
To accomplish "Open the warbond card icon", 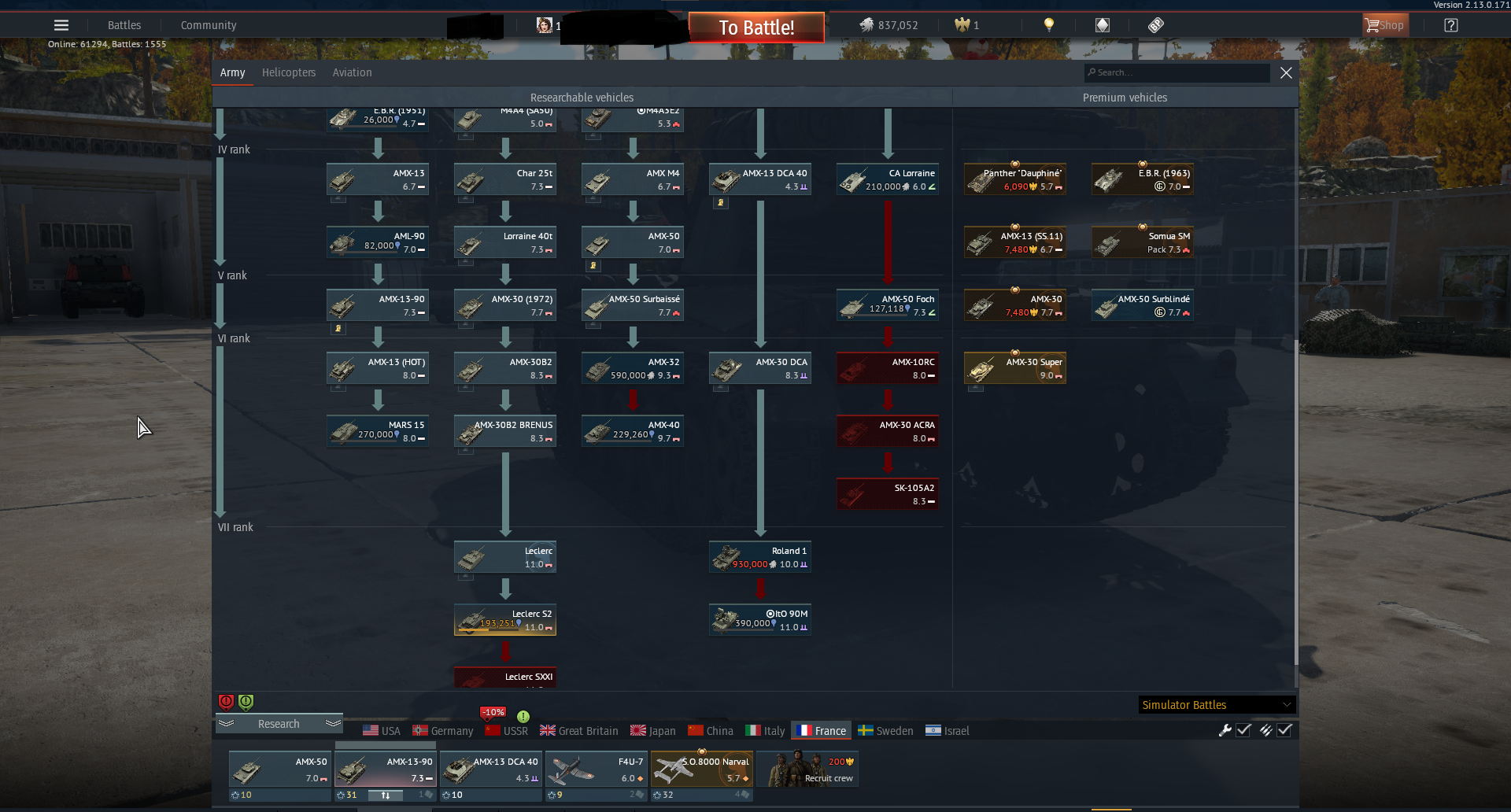I will 1103,25.
